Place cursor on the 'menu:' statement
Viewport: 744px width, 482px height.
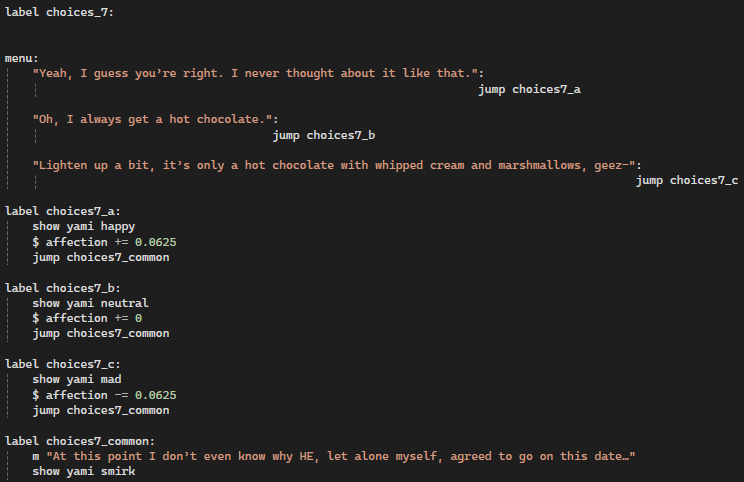pyautogui.click(x=22, y=58)
